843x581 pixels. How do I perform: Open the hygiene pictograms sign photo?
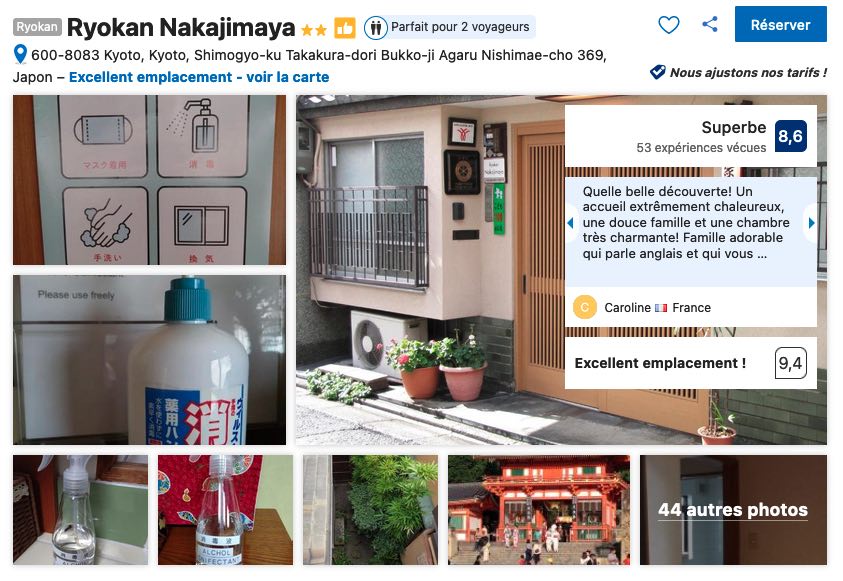149,180
